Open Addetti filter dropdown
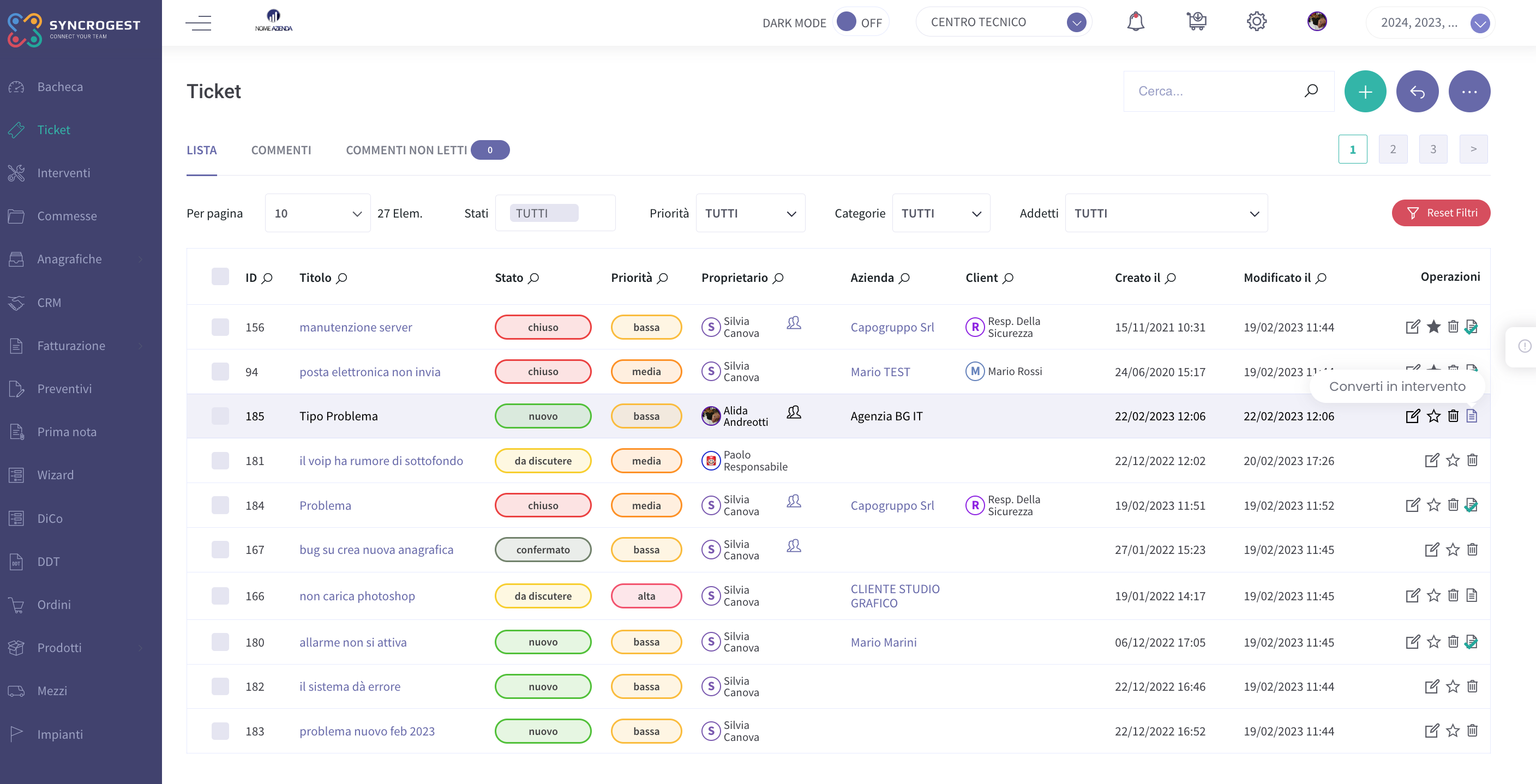 (x=1166, y=213)
